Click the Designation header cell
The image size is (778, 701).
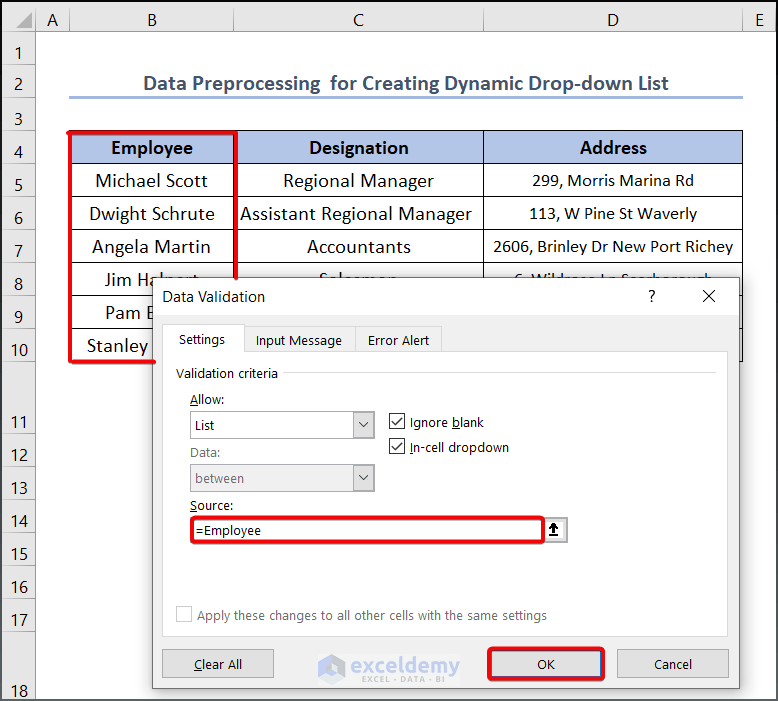359,148
